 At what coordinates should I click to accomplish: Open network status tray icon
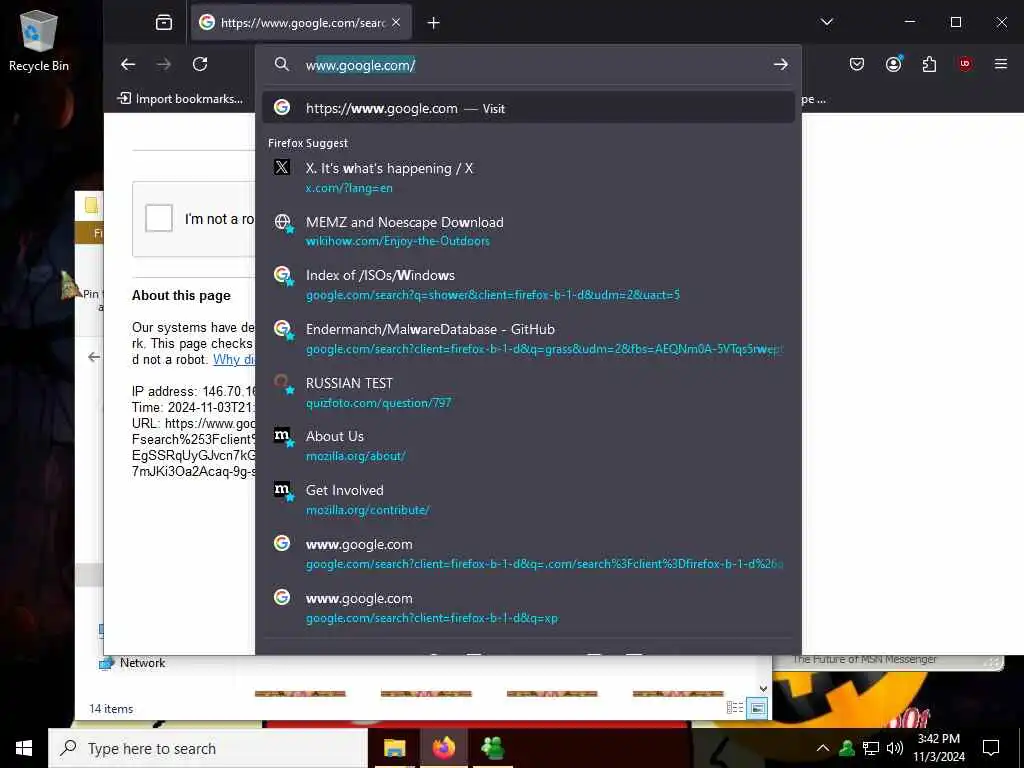click(871, 748)
